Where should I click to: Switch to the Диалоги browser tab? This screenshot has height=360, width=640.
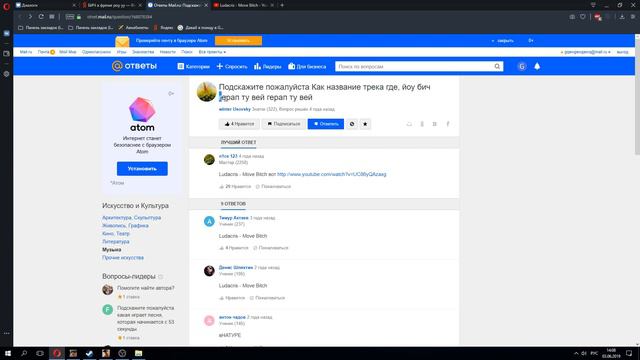(x=45, y=5)
